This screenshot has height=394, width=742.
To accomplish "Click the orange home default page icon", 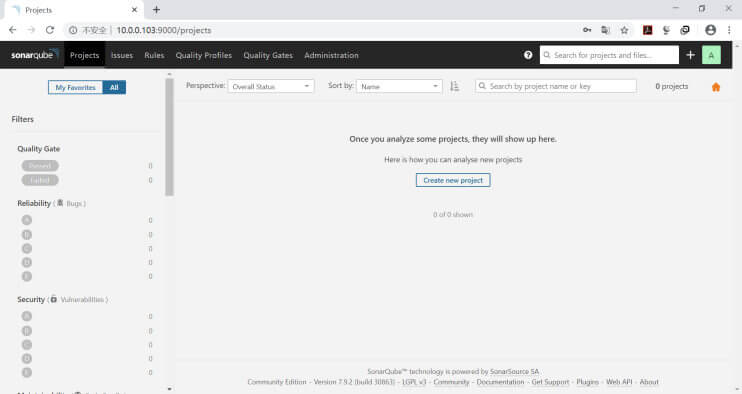I will tap(716, 87).
